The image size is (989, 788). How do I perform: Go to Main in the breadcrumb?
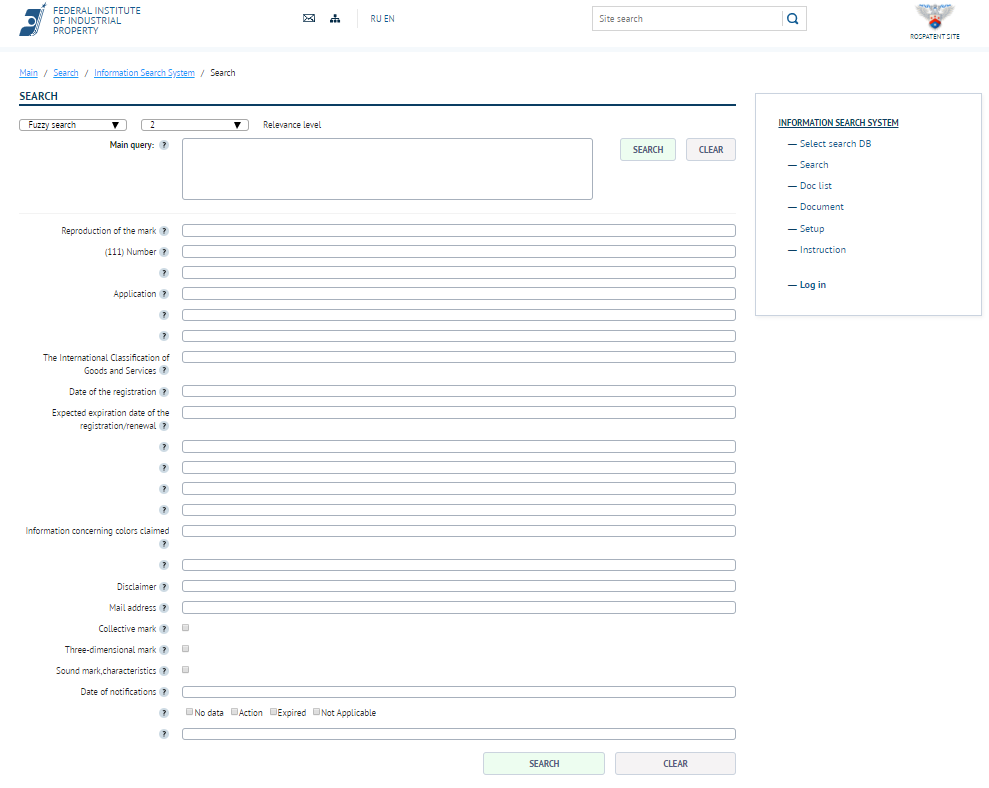tap(28, 73)
